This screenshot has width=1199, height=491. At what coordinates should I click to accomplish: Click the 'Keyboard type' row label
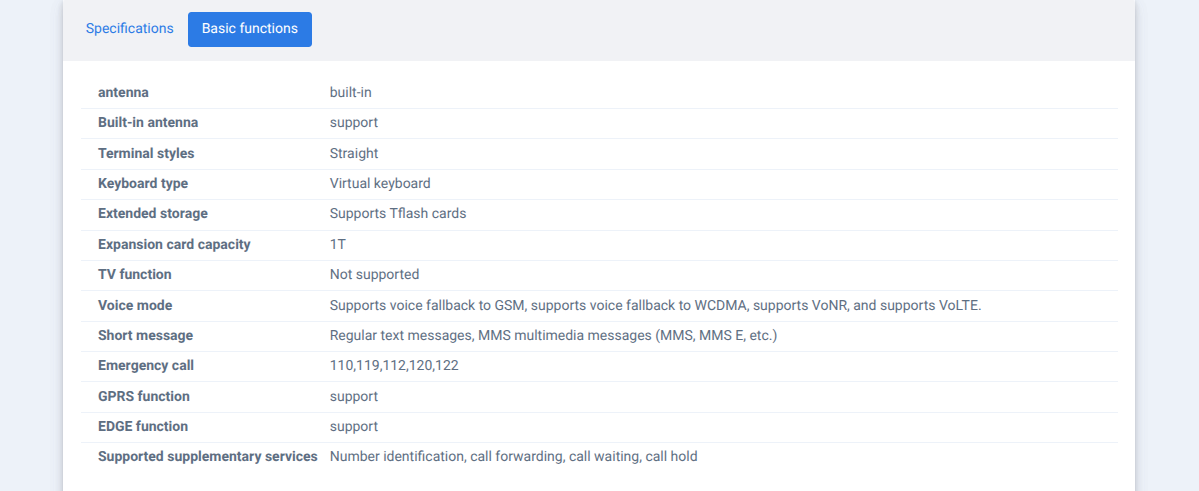tap(143, 184)
